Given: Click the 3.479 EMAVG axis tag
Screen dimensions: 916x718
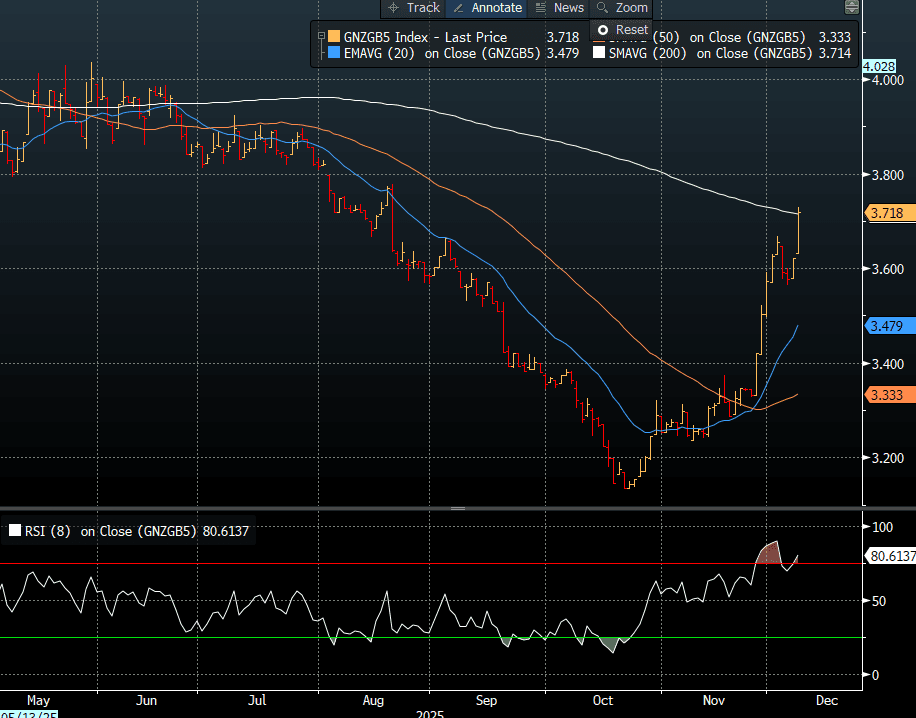Looking at the screenshot, I should [x=888, y=326].
